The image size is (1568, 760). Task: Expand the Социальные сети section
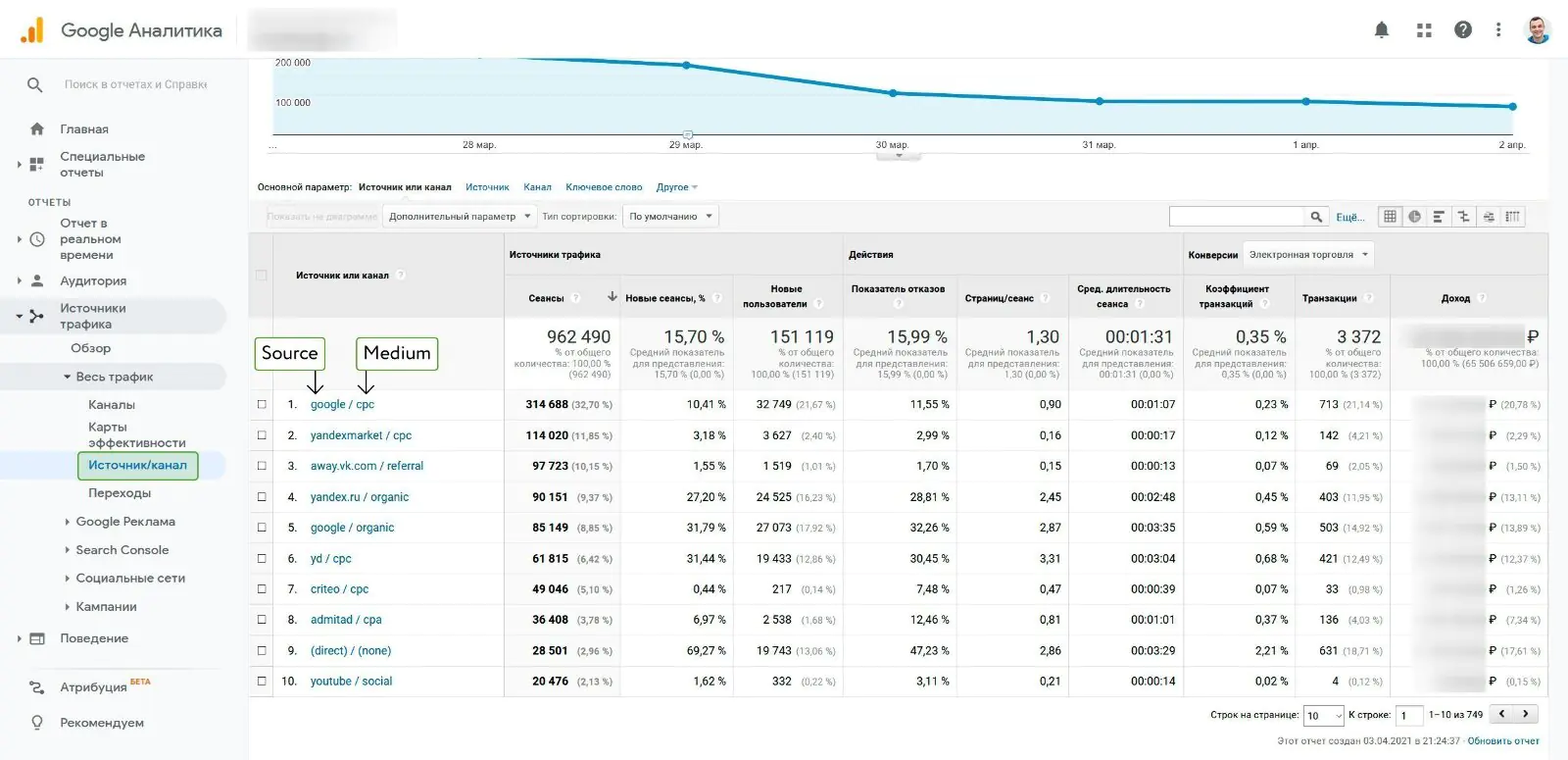[68, 579]
